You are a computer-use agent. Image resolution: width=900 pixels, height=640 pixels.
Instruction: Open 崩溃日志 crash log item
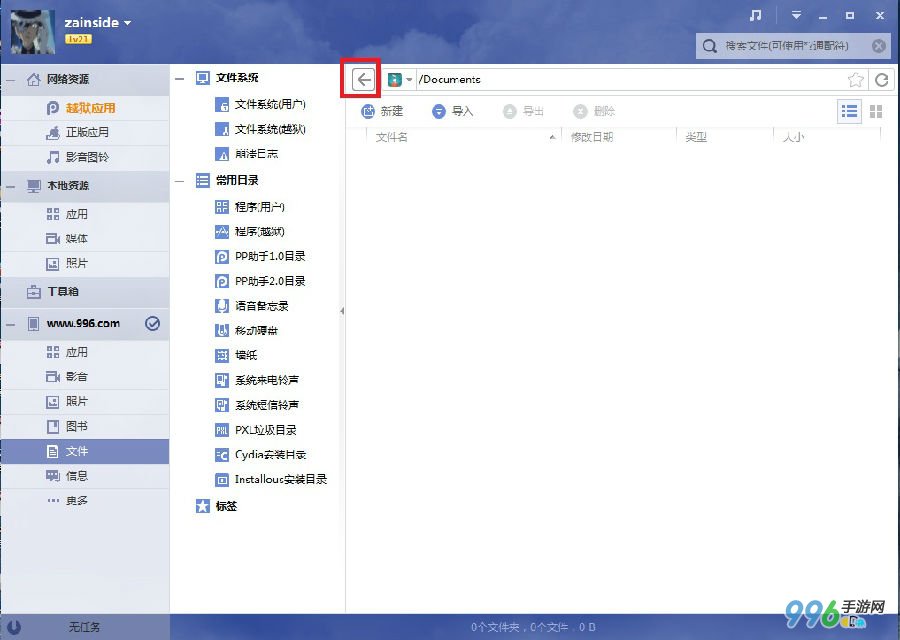pos(246,154)
